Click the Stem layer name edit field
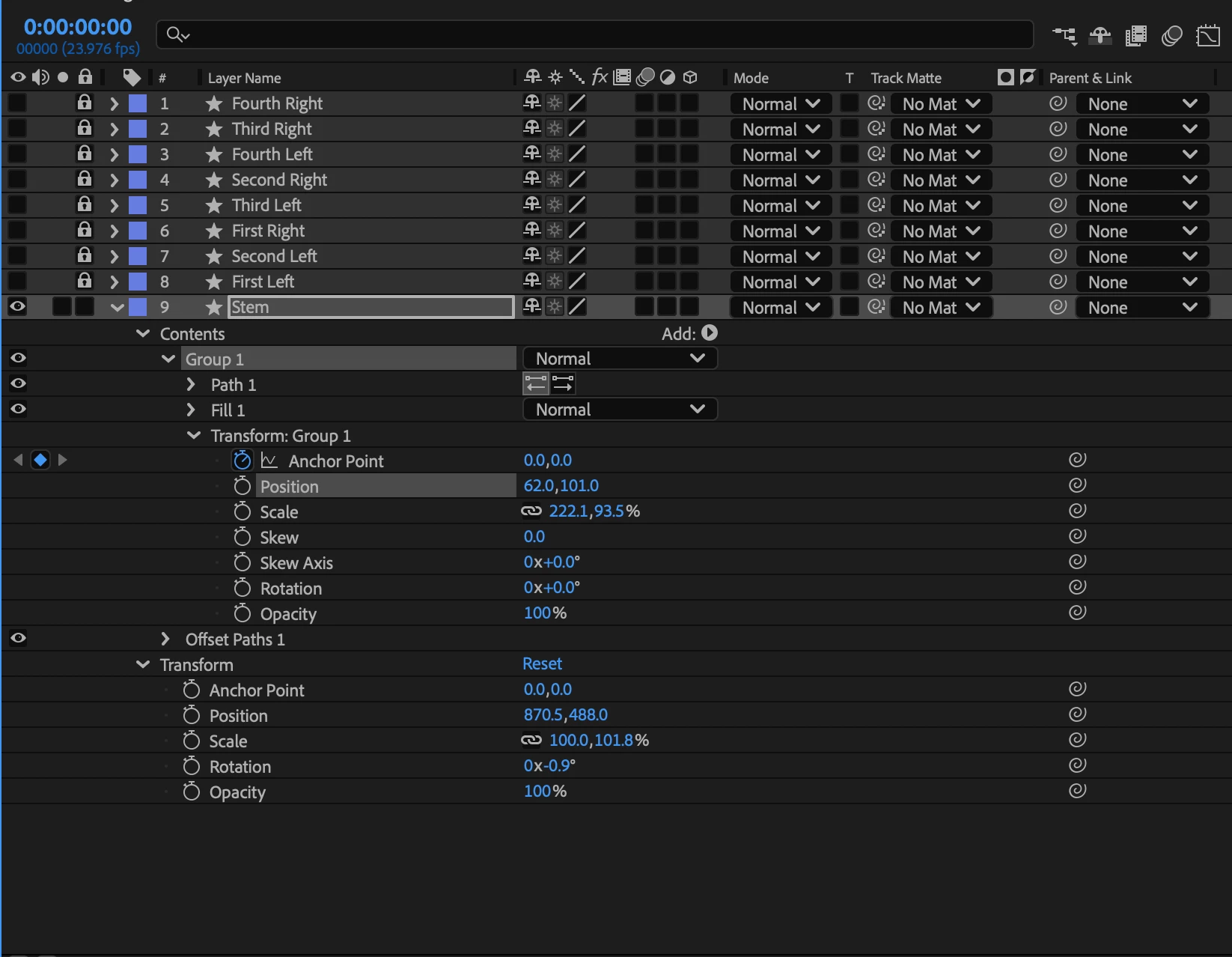 pyautogui.click(x=371, y=307)
